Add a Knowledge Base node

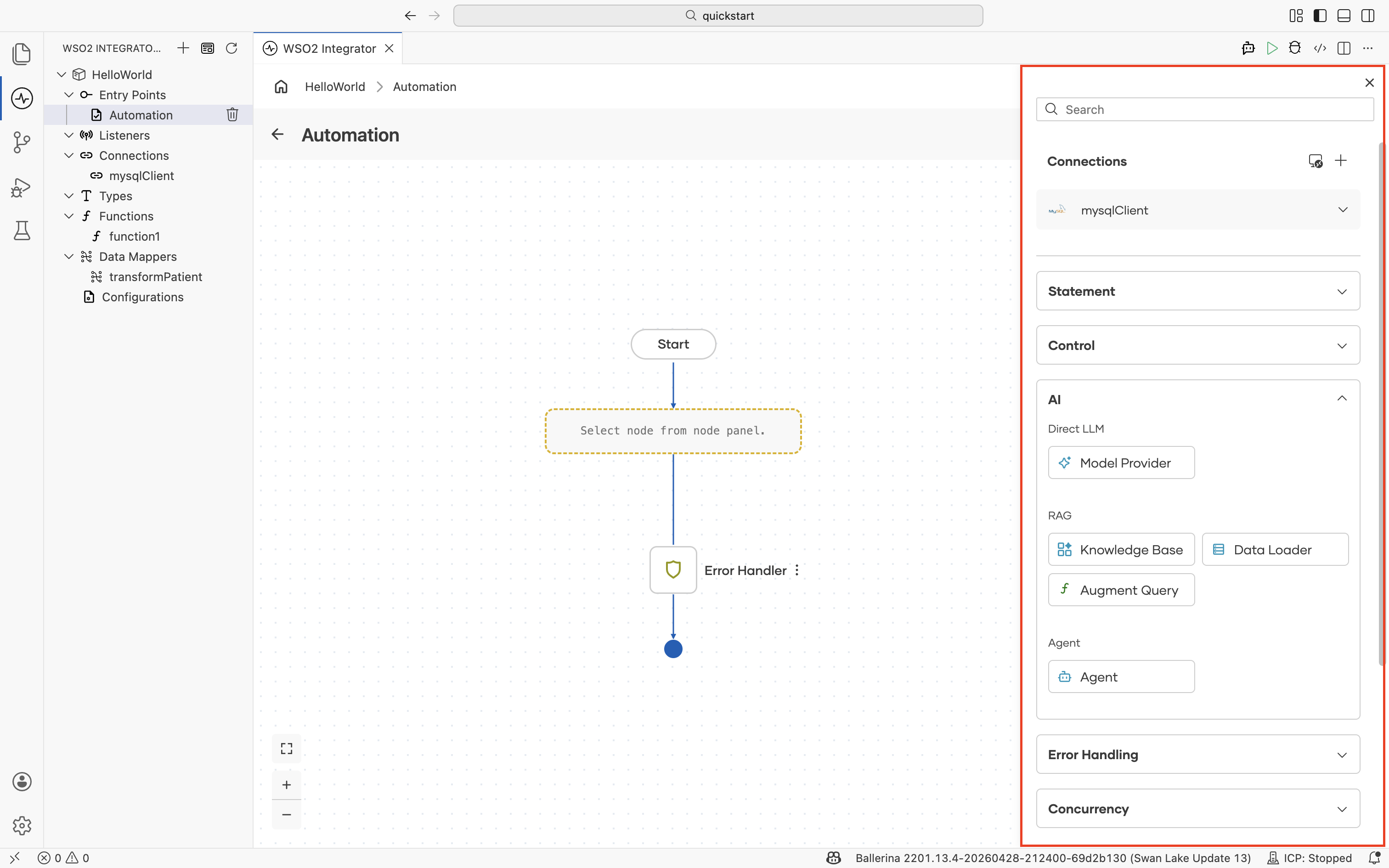pyautogui.click(x=1121, y=549)
